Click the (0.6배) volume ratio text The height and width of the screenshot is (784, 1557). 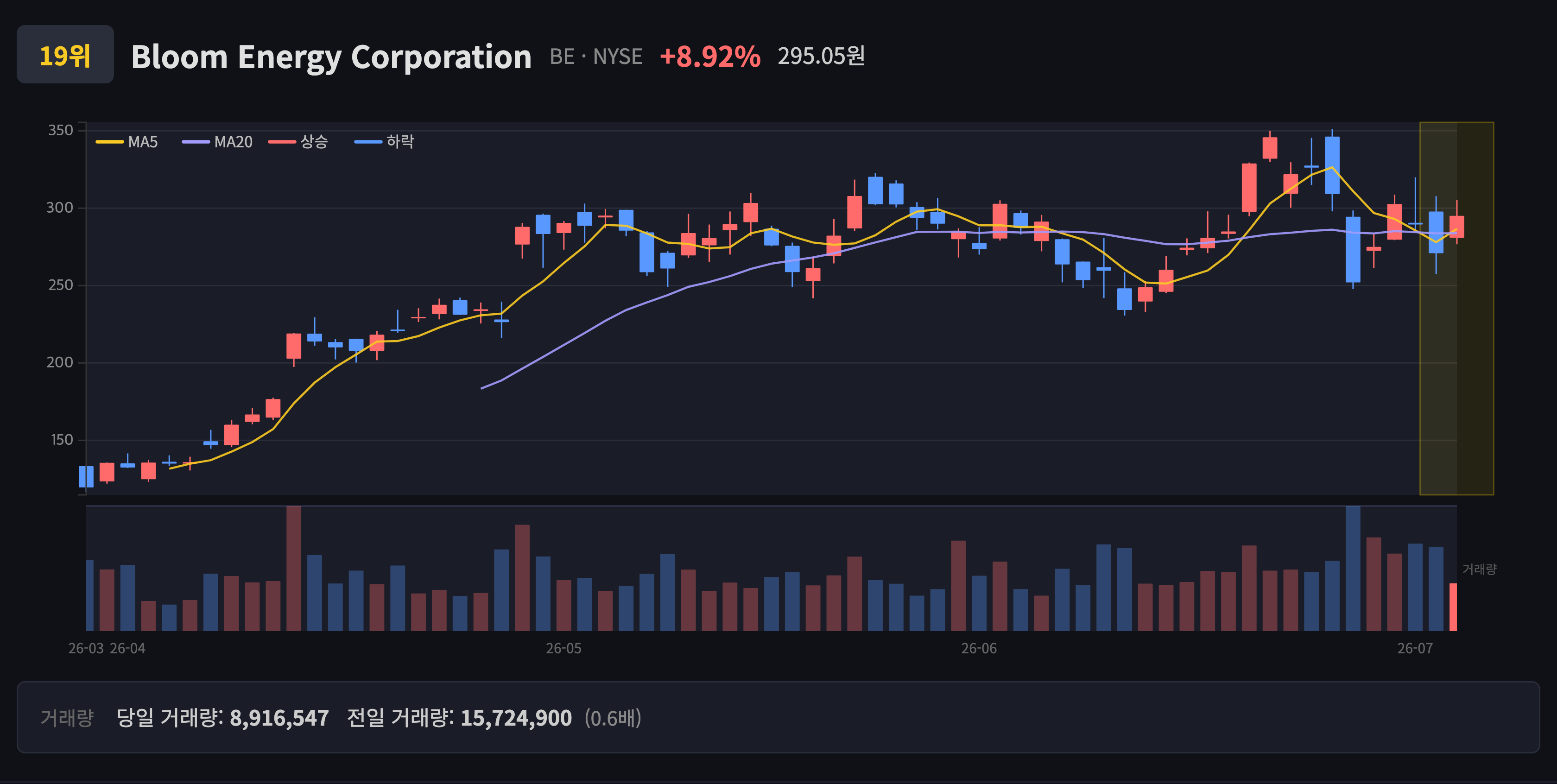pos(613,718)
